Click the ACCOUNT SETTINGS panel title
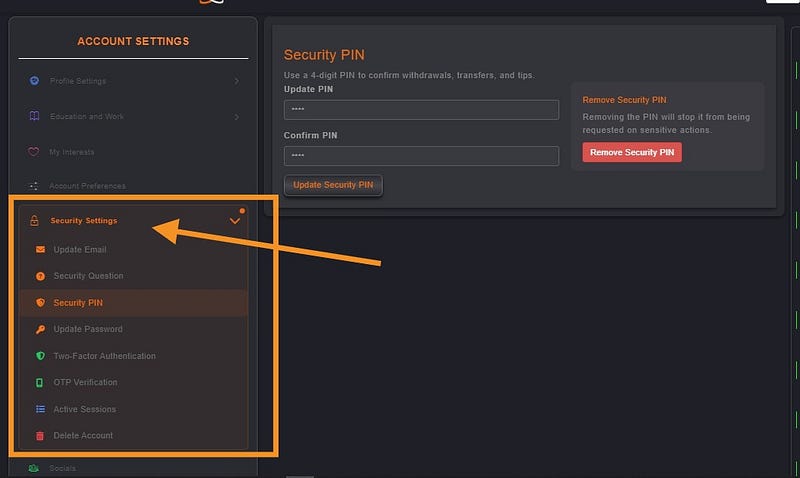This screenshot has height=478, width=800. point(133,41)
